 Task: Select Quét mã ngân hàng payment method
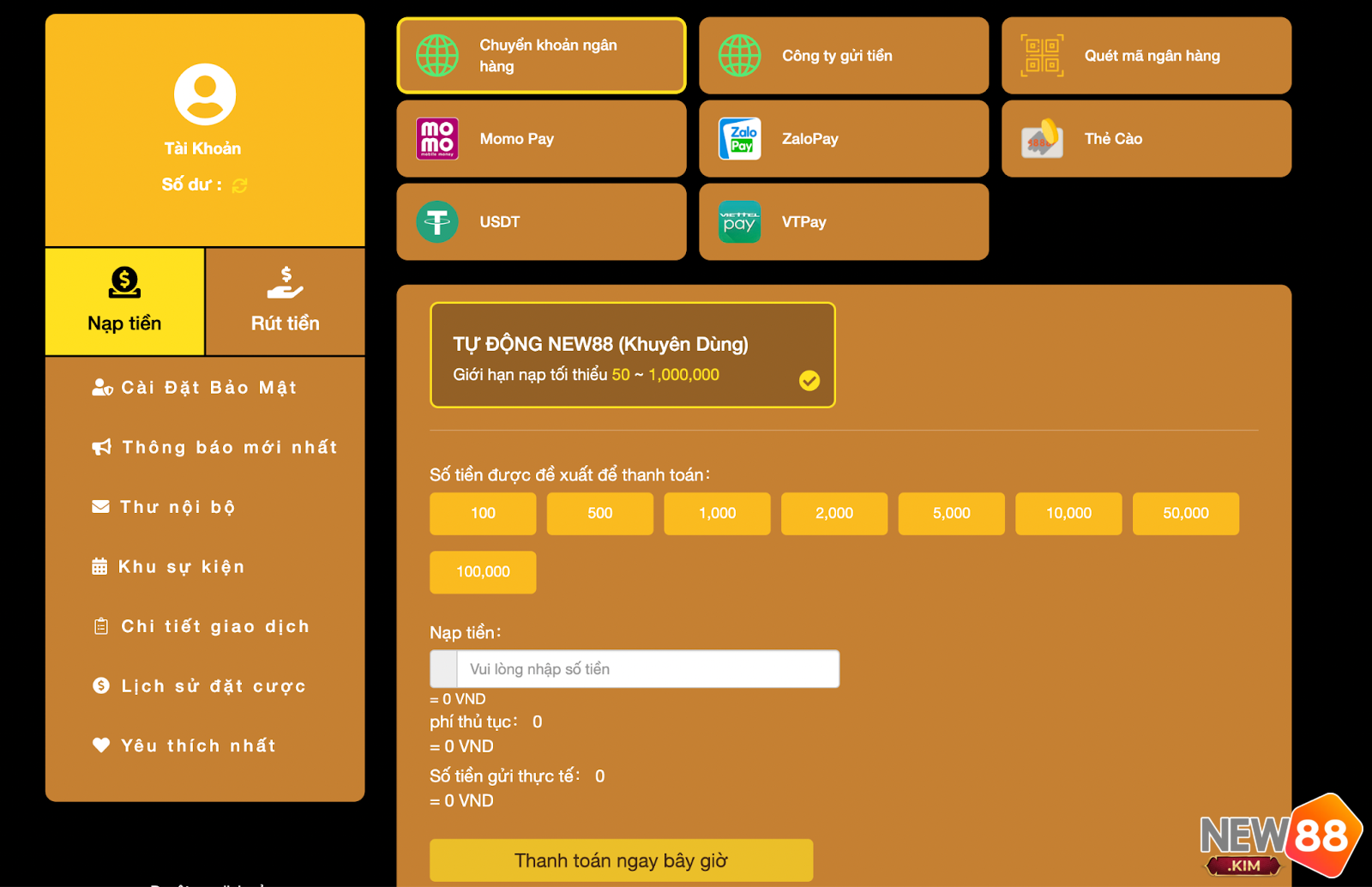coord(1146,56)
